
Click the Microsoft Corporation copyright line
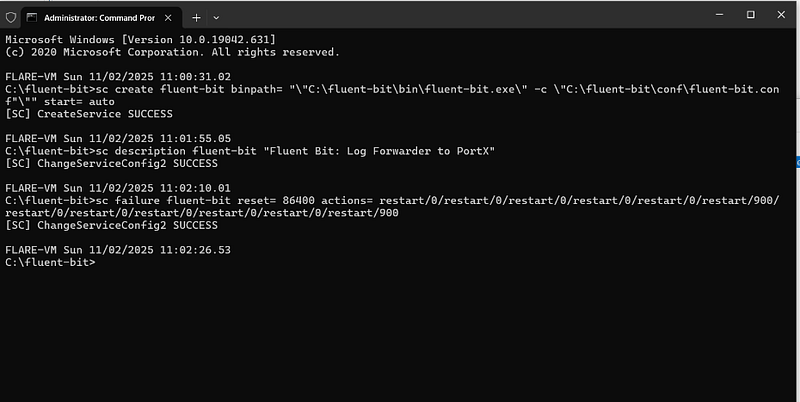click(x=172, y=52)
